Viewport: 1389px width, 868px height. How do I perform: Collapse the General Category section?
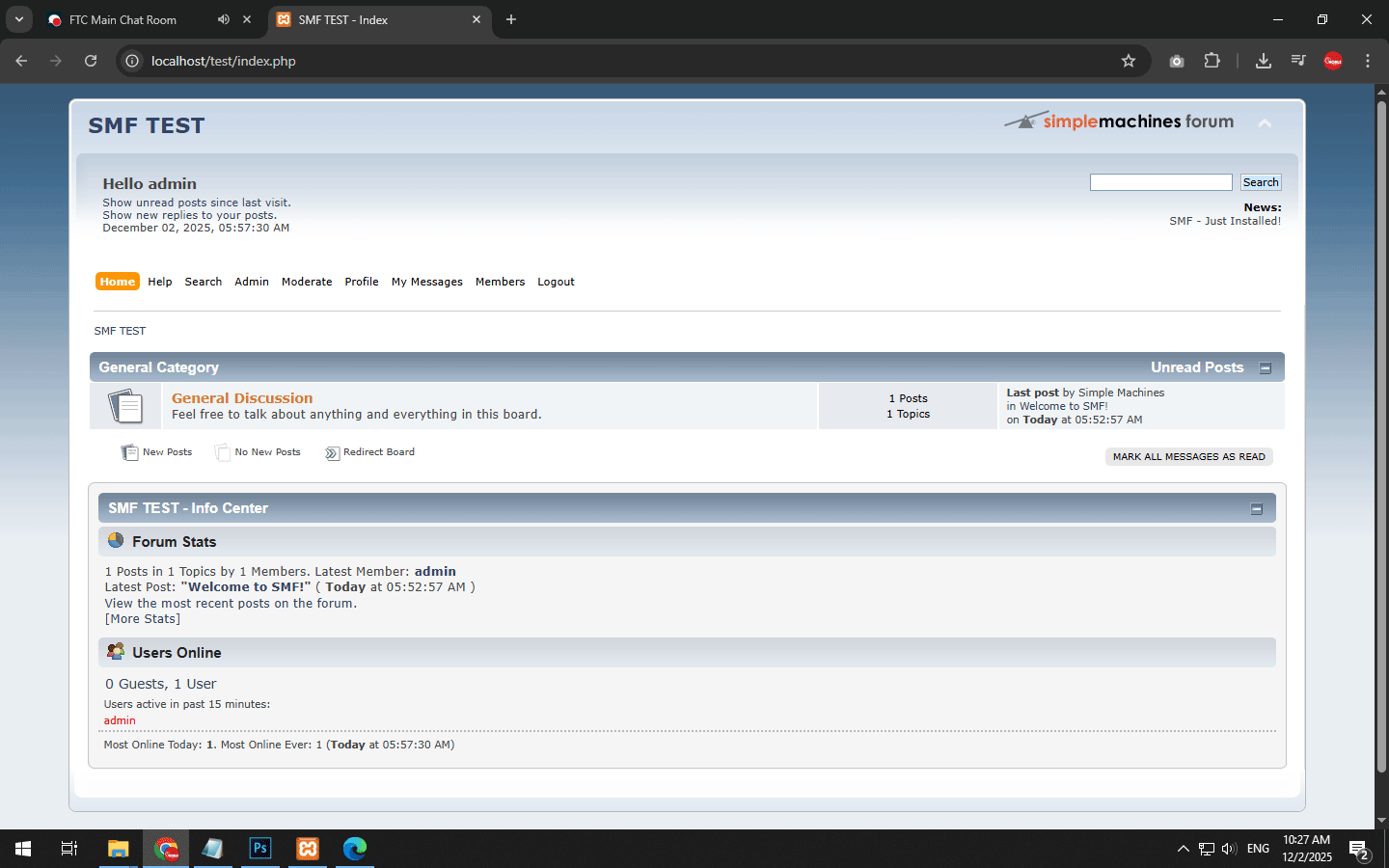point(1266,368)
